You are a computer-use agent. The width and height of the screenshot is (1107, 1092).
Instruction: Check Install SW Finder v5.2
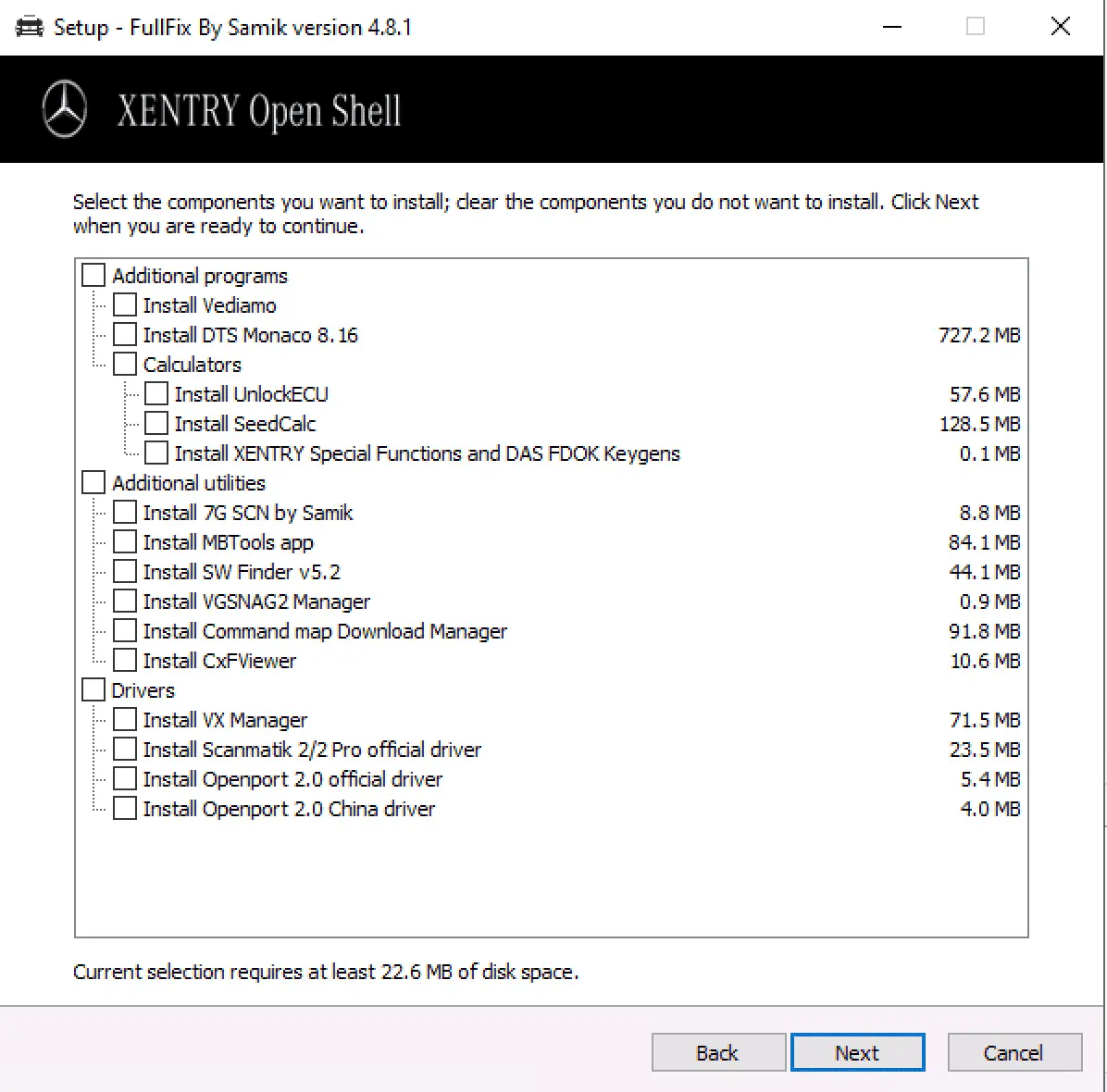click(x=124, y=572)
